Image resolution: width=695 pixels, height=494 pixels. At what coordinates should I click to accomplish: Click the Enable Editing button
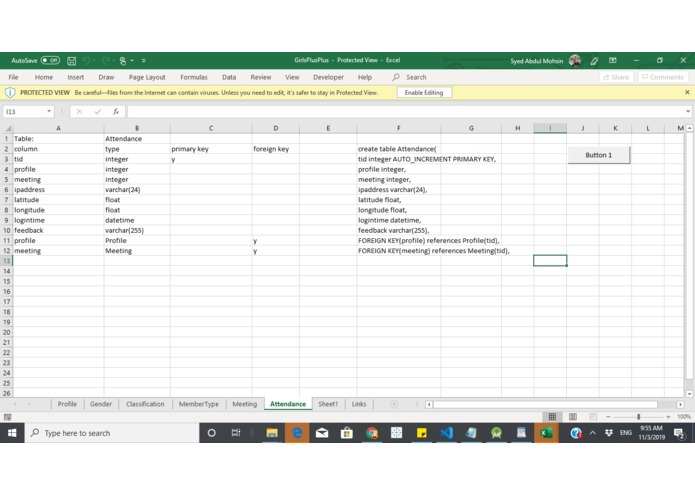click(424, 93)
